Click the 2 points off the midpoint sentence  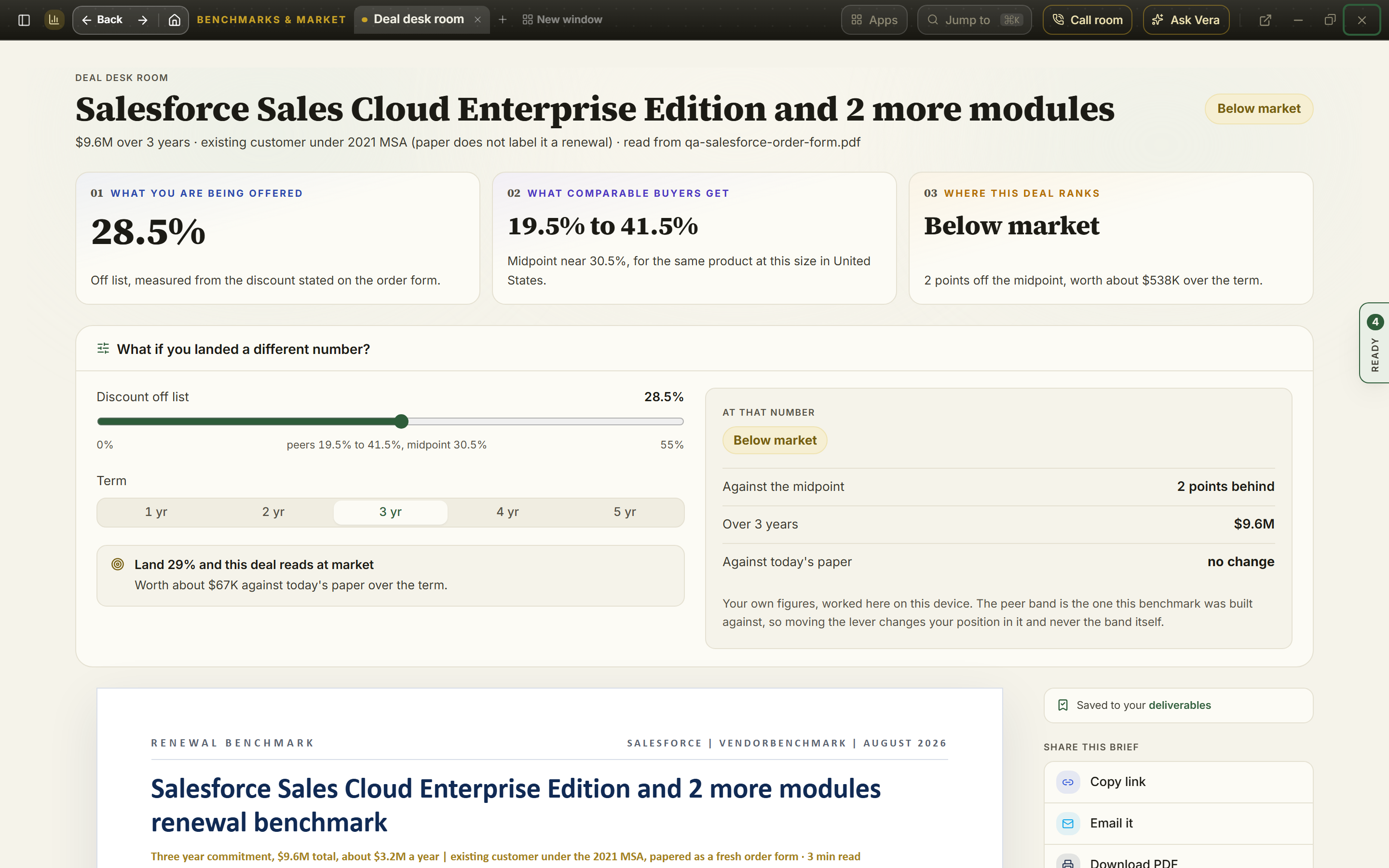point(1093,280)
